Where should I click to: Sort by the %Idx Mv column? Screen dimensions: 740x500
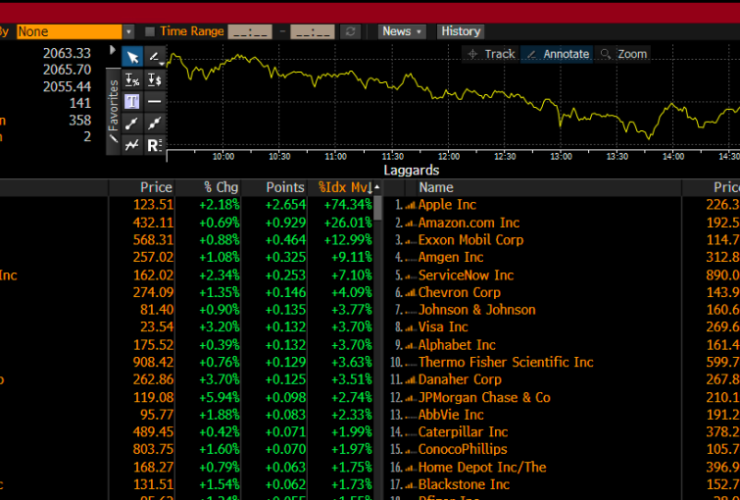click(344, 187)
